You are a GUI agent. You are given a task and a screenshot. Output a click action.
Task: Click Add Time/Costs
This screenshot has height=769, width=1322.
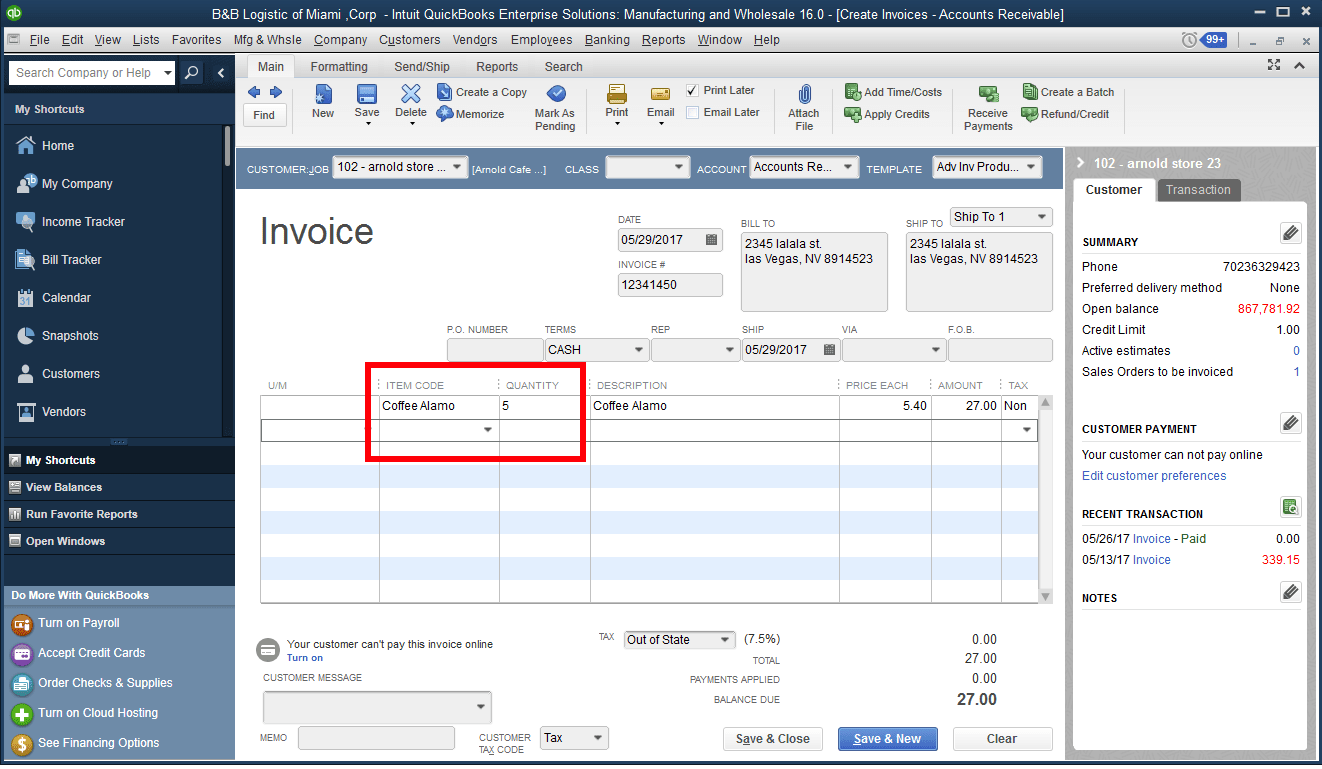click(x=893, y=92)
